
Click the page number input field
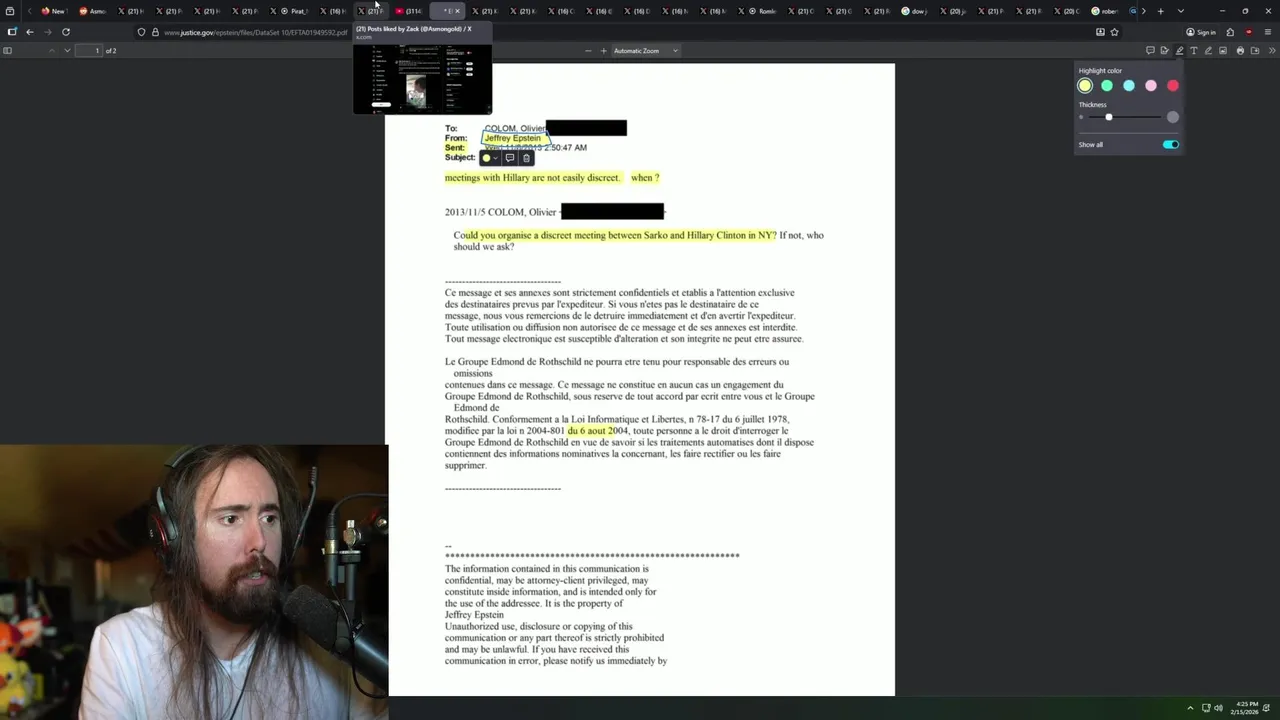[91, 50]
